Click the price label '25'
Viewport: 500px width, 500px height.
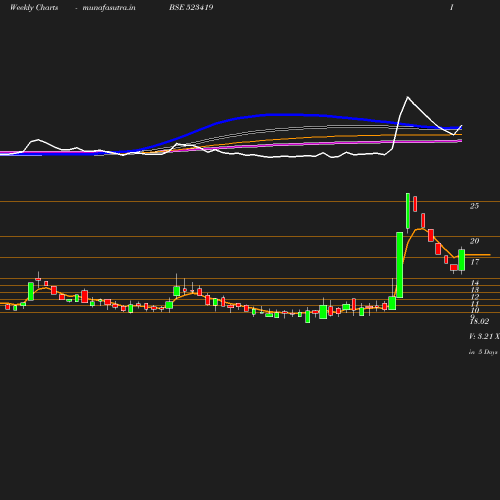click(x=474, y=206)
